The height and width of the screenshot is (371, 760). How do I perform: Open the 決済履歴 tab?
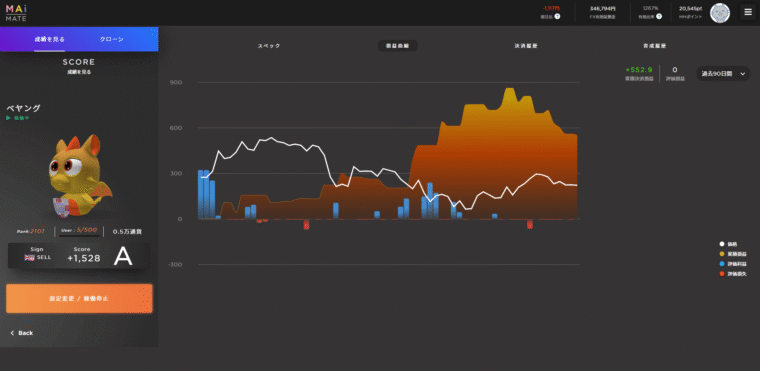pos(526,46)
